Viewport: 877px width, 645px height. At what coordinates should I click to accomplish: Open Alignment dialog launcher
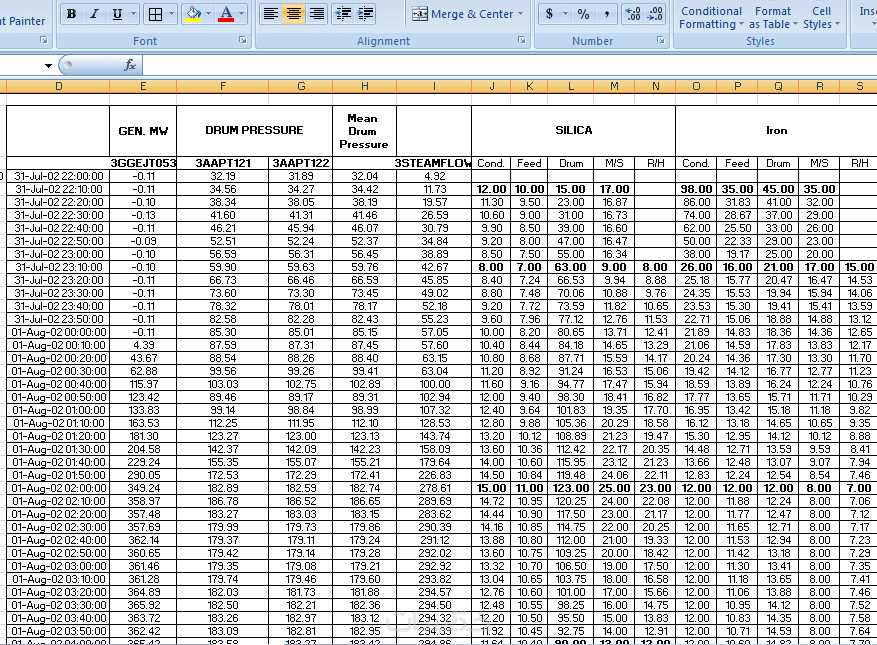[x=521, y=40]
